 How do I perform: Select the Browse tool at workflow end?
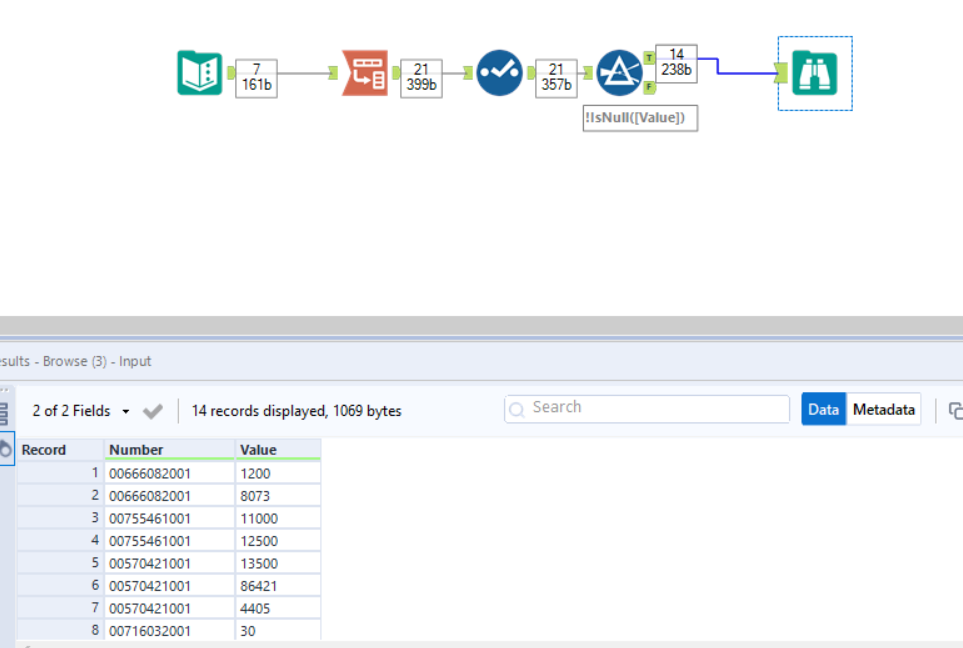point(814,73)
